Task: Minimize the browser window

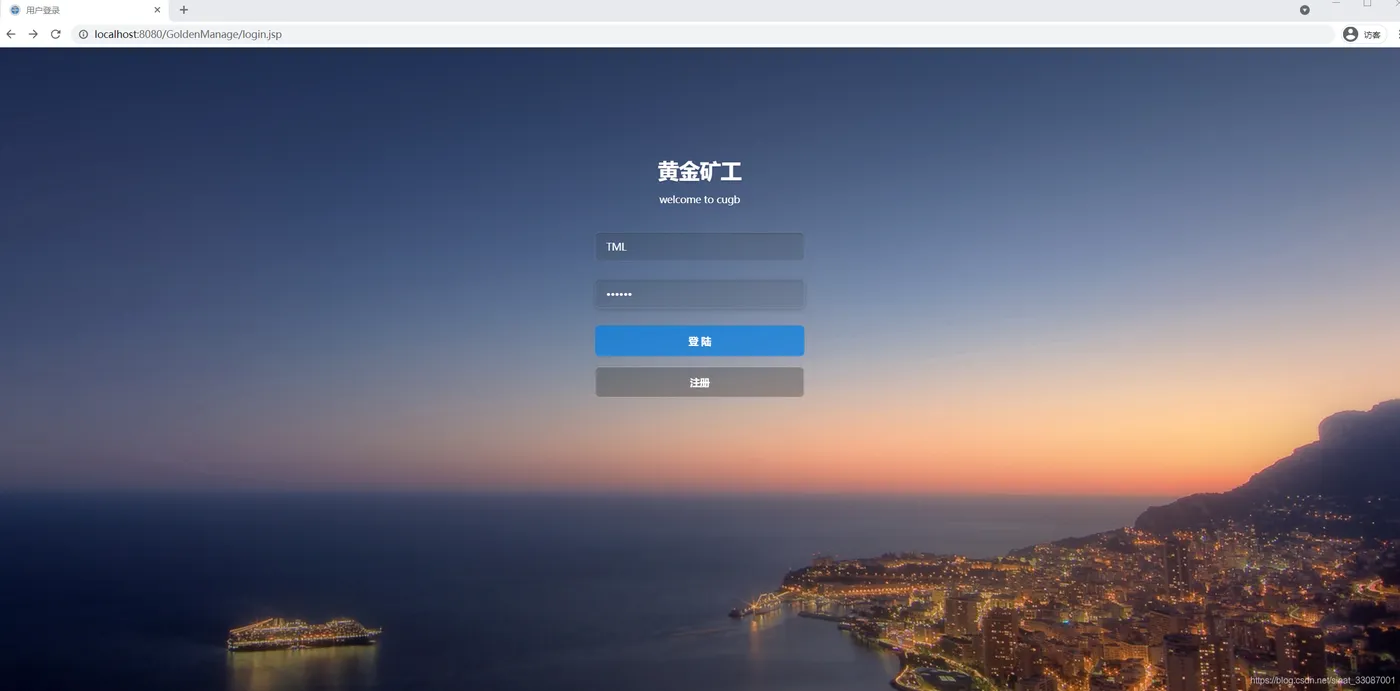Action: pos(1336,4)
